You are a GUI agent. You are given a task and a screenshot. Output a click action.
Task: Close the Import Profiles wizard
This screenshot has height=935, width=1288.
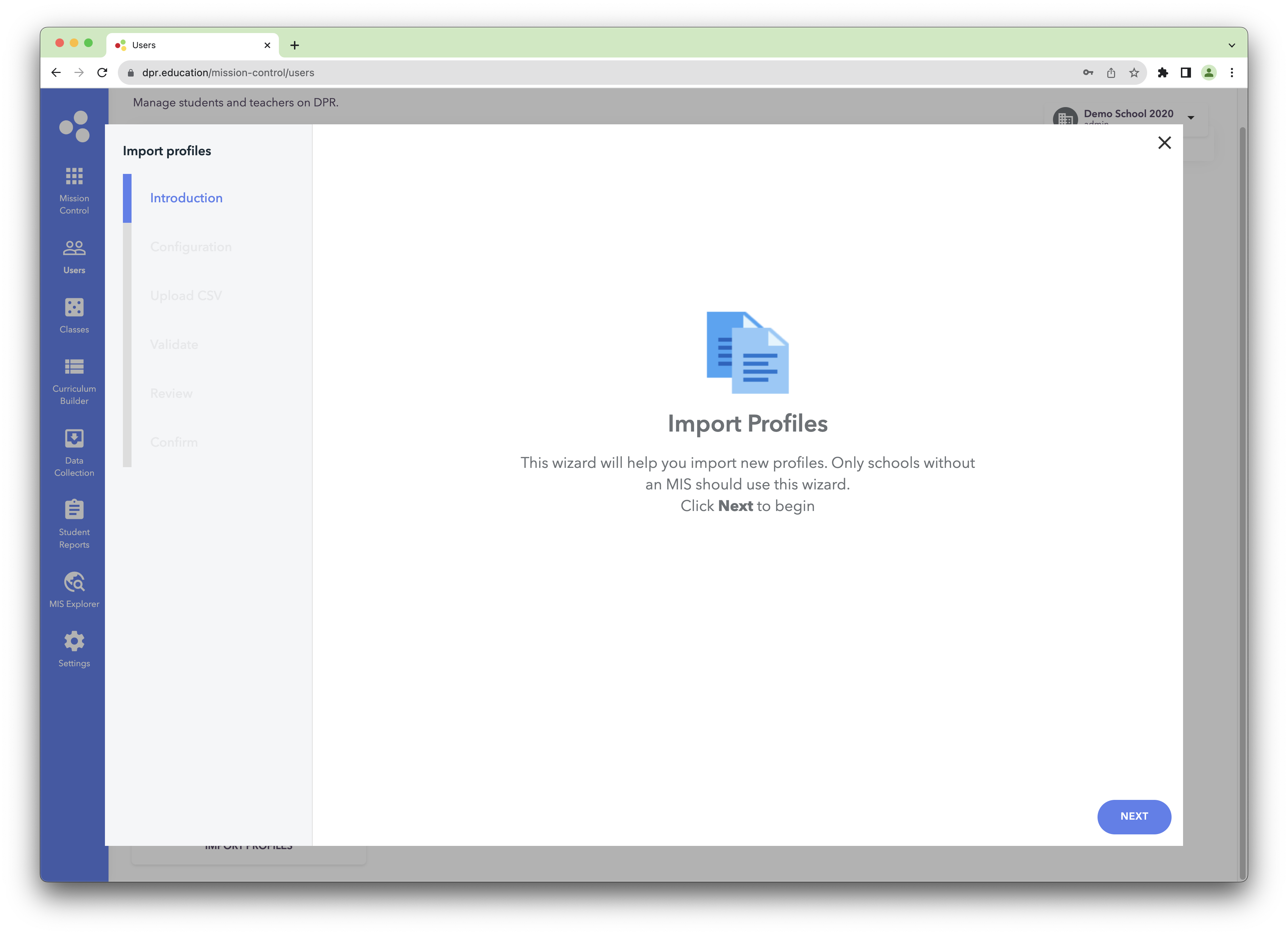1165,143
